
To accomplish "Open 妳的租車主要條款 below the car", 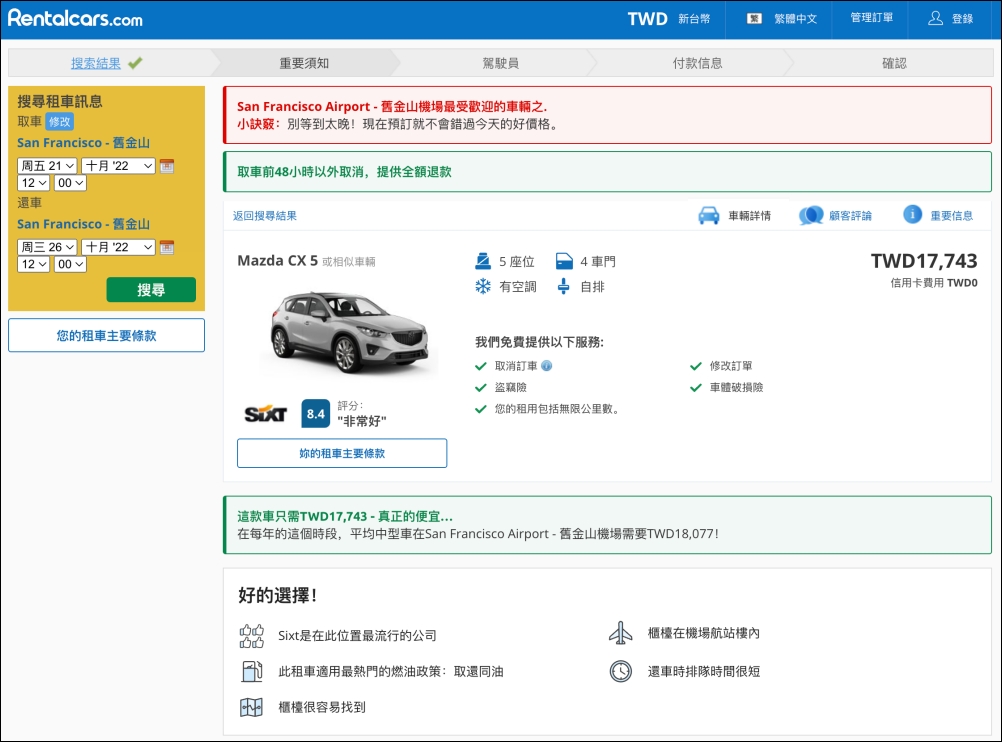I will [342, 453].
